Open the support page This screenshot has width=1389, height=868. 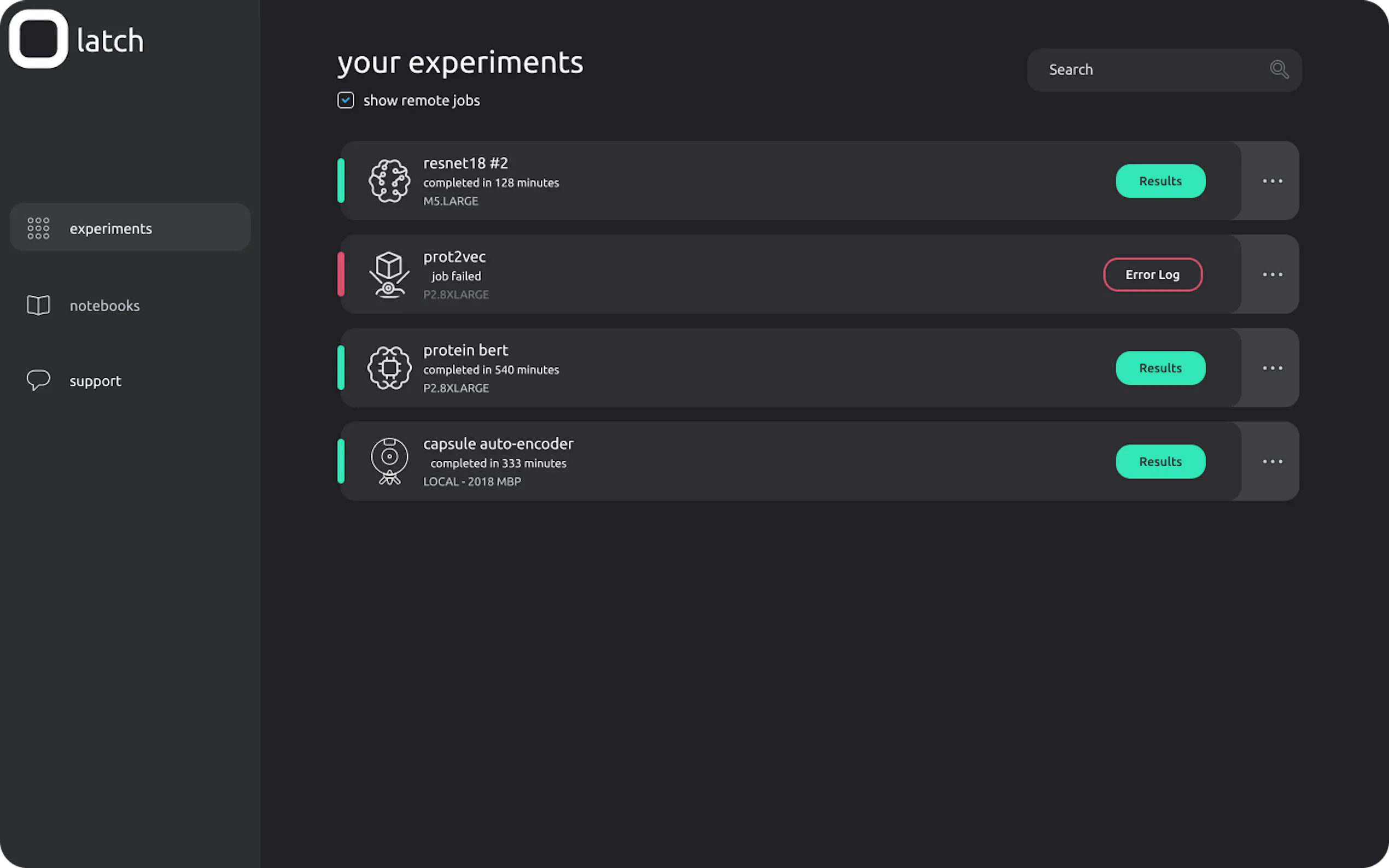95,380
